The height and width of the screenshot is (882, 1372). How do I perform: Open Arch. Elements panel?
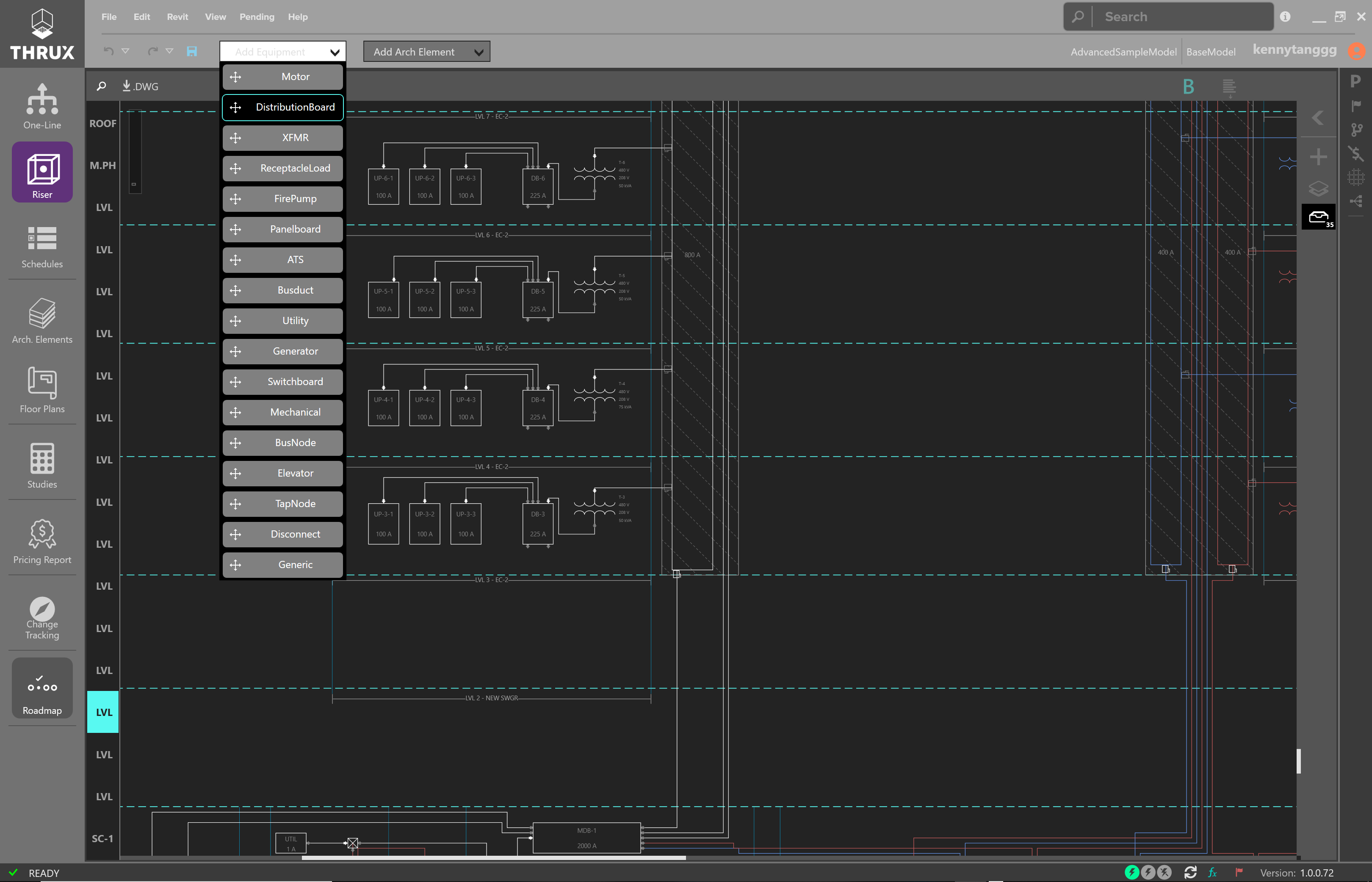click(x=42, y=321)
